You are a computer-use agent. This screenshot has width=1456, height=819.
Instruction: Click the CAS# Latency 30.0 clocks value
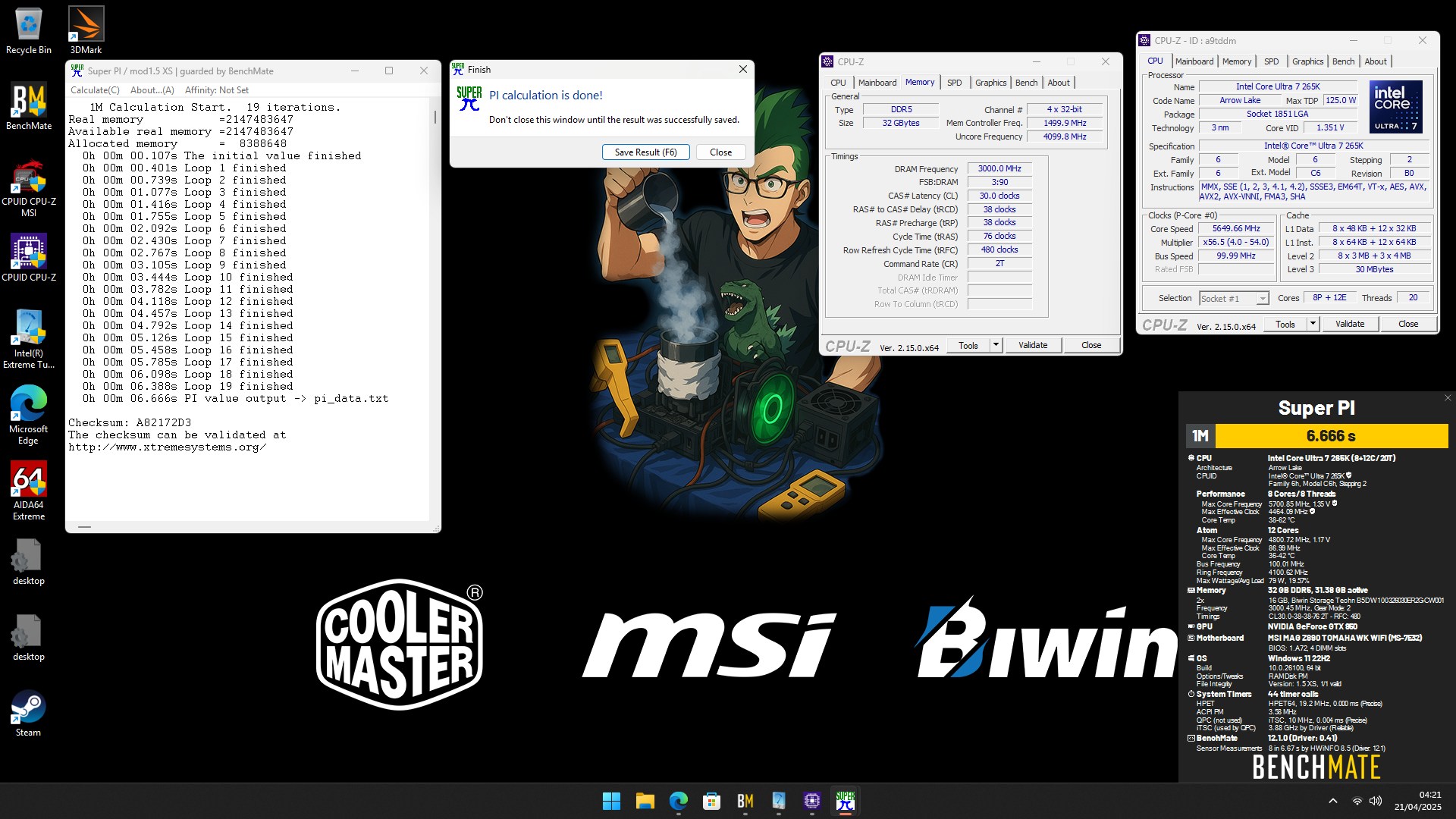(x=999, y=196)
